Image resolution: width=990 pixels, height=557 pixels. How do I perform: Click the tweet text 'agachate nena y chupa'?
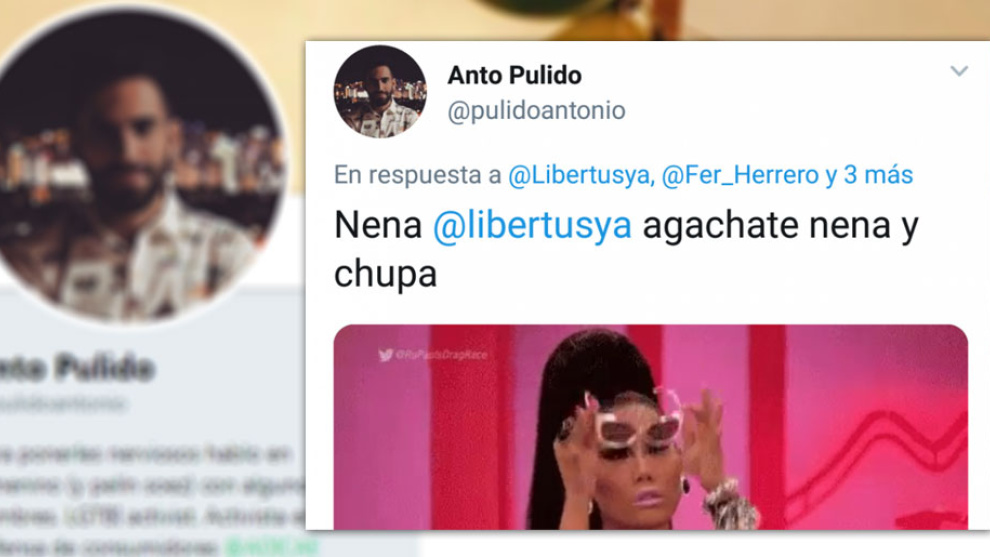(x=625, y=249)
